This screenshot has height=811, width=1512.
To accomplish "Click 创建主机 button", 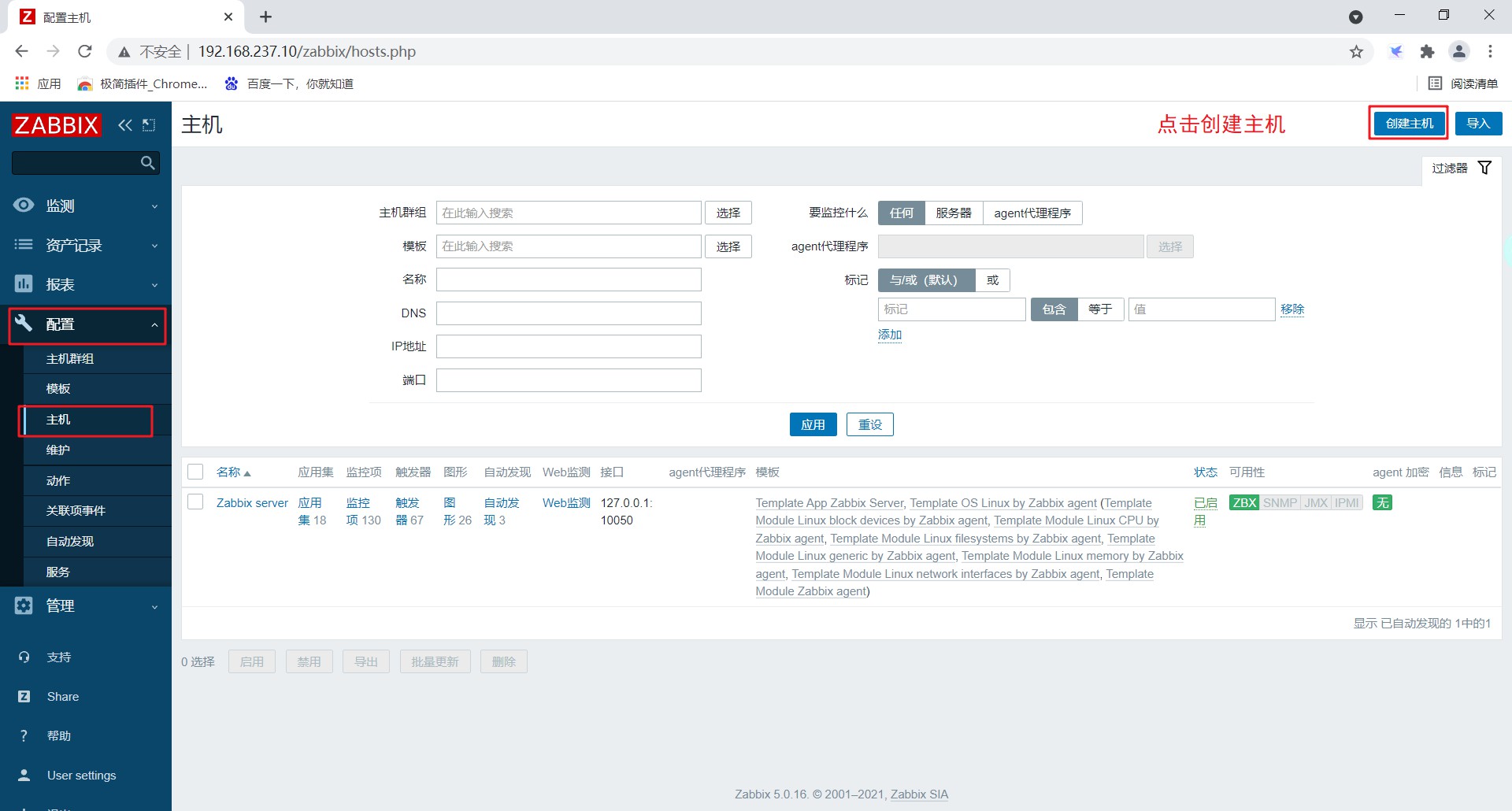I will point(1409,124).
